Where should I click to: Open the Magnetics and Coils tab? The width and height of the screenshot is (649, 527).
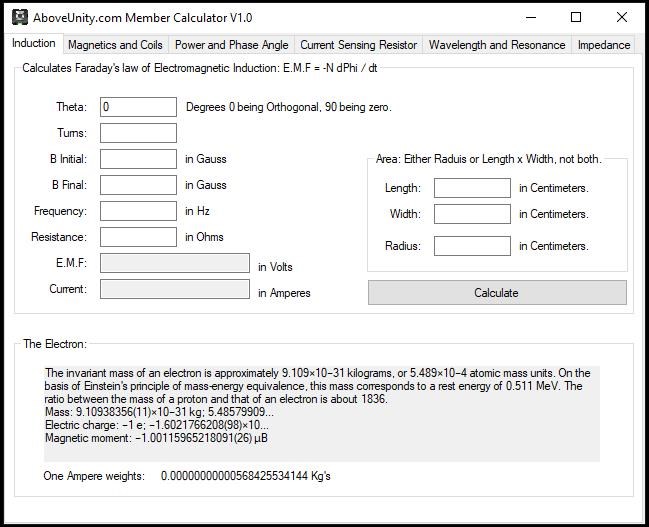pos(115,45)
